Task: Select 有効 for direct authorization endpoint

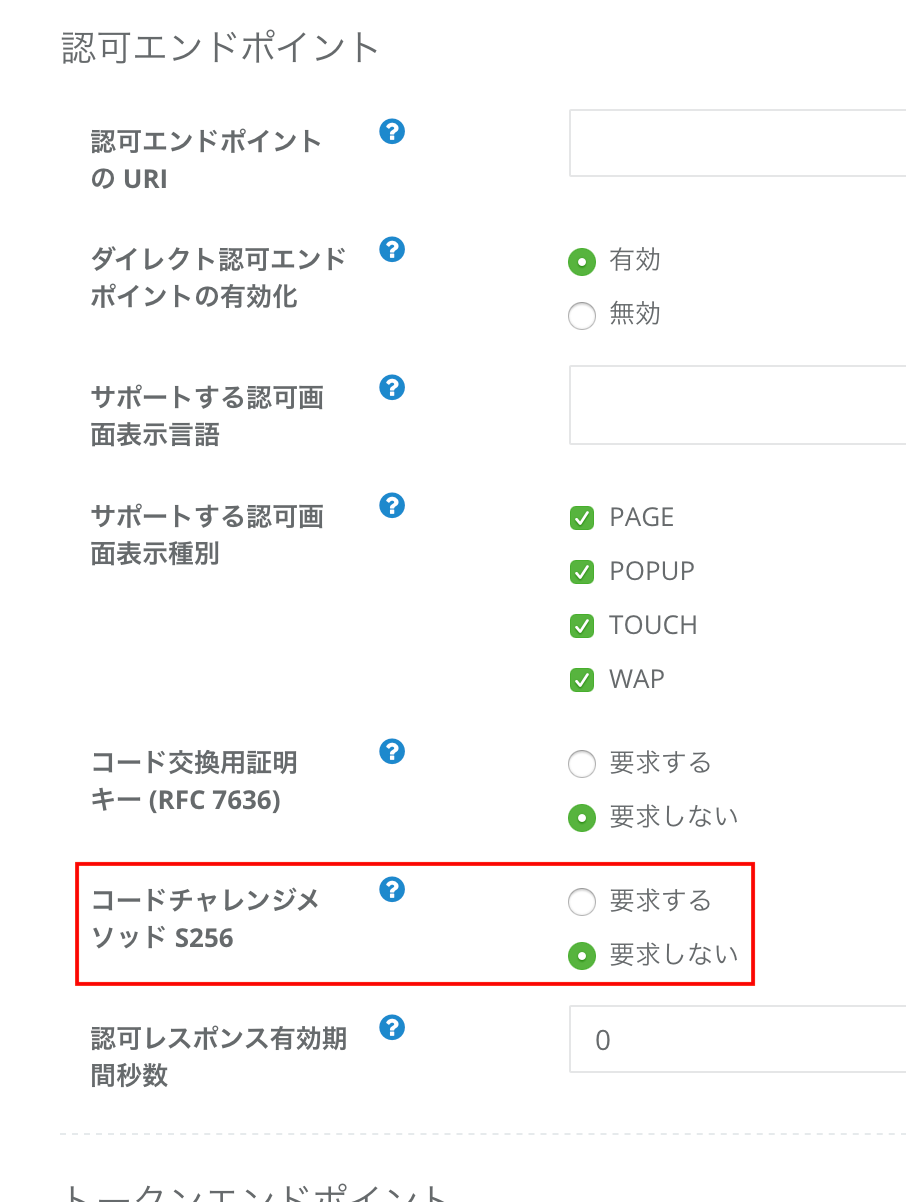Action: [582, 262]
